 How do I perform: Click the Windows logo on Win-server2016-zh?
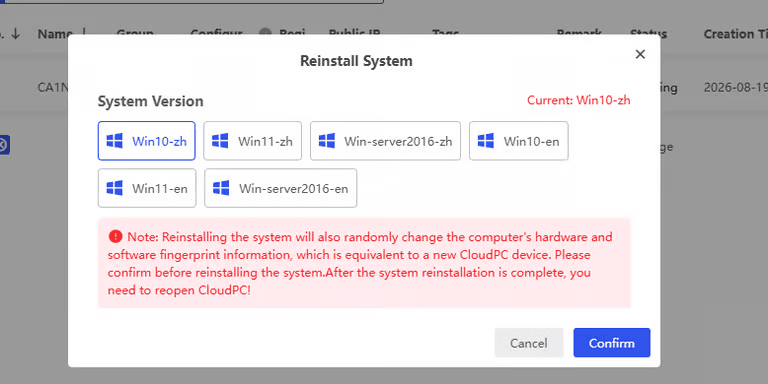coord(327,141)
